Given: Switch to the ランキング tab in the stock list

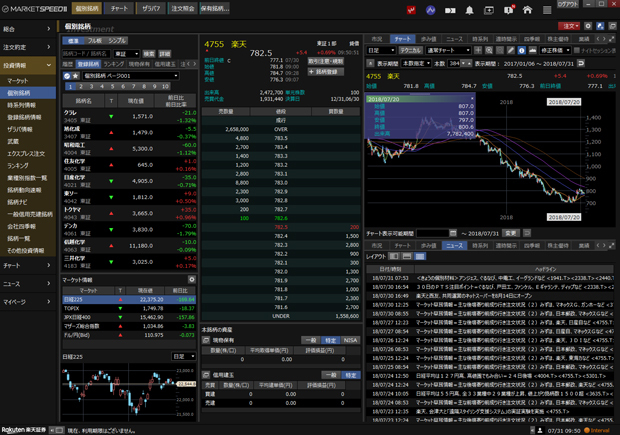Looking at the screenshot, I should pyautogui.click(x=113, y=64).
